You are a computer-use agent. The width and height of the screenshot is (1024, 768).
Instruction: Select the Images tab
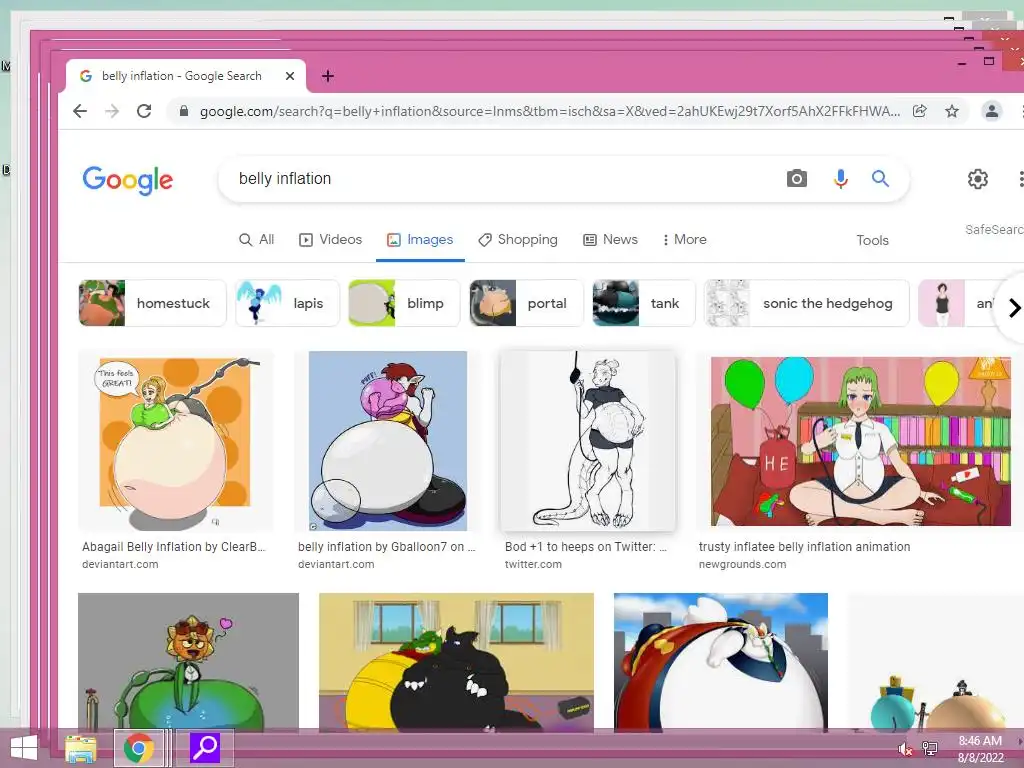click(420, 240)
